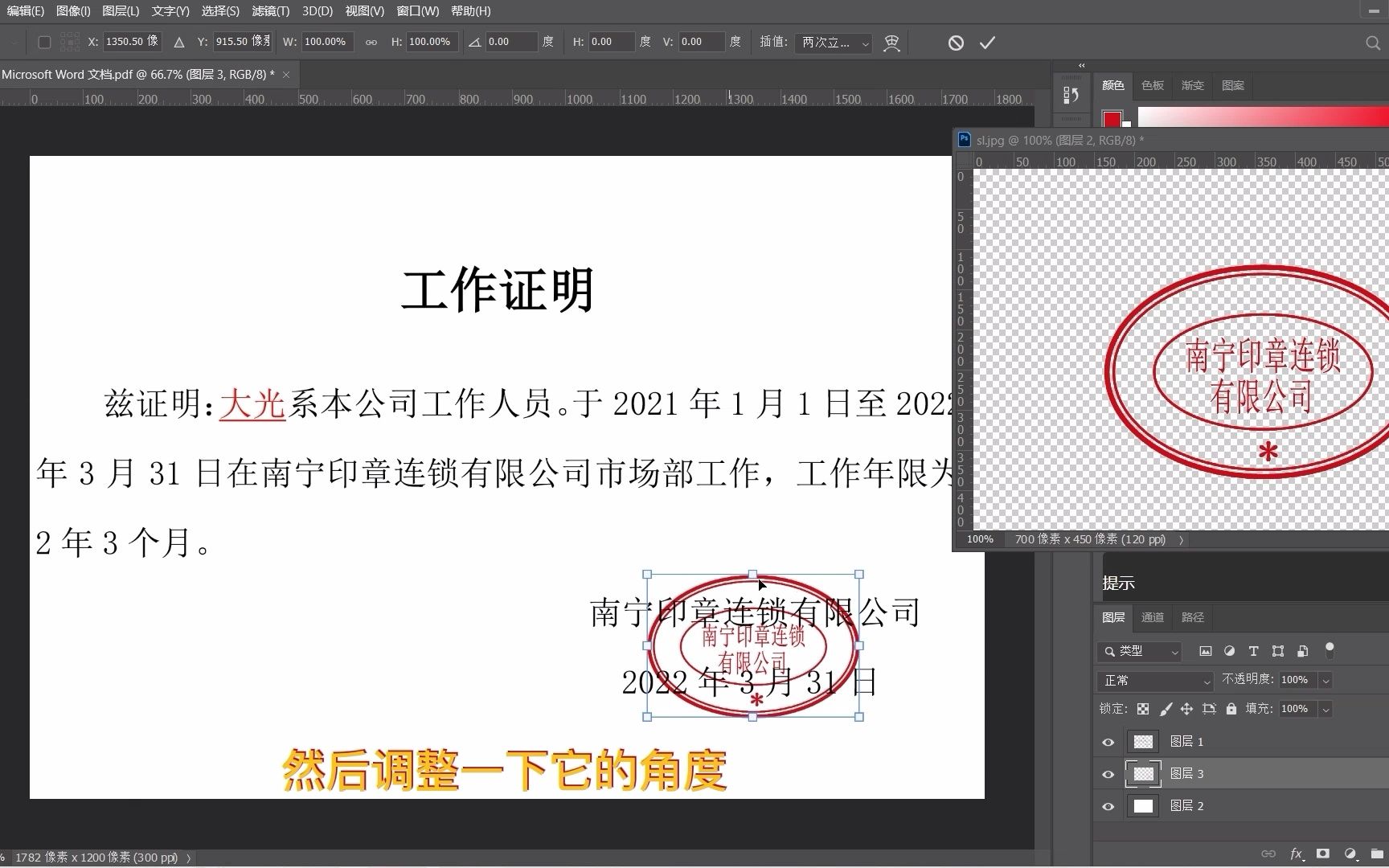Viewport: 1389px width, 868px height.
Task: Lock position move-arrows icon
Action: pyautogui.click(x=1186, y=709)
